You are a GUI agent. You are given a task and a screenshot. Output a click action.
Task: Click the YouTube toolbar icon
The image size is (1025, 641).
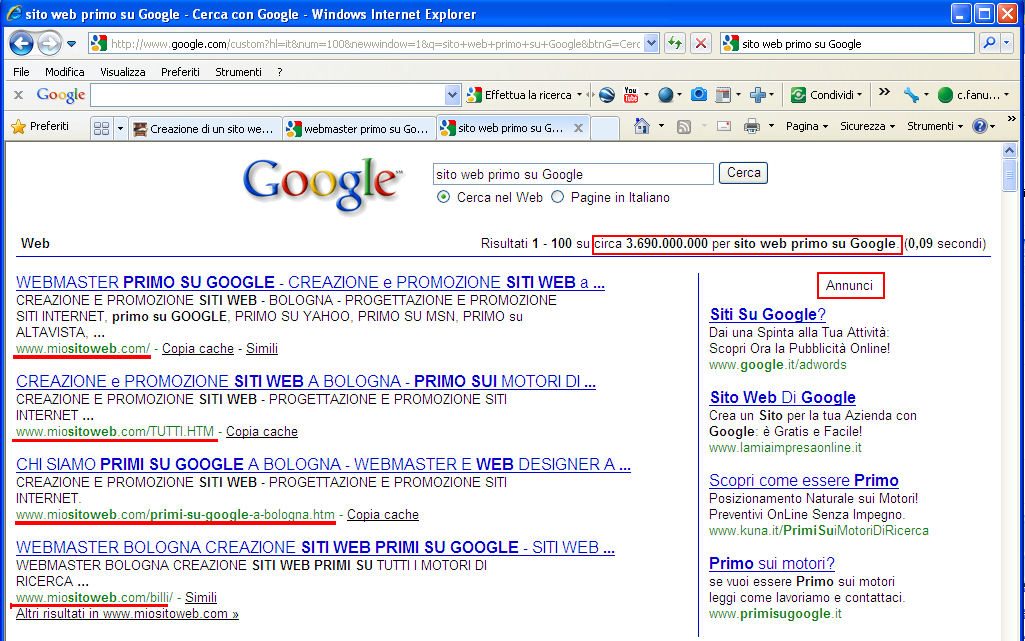(631, 95)
